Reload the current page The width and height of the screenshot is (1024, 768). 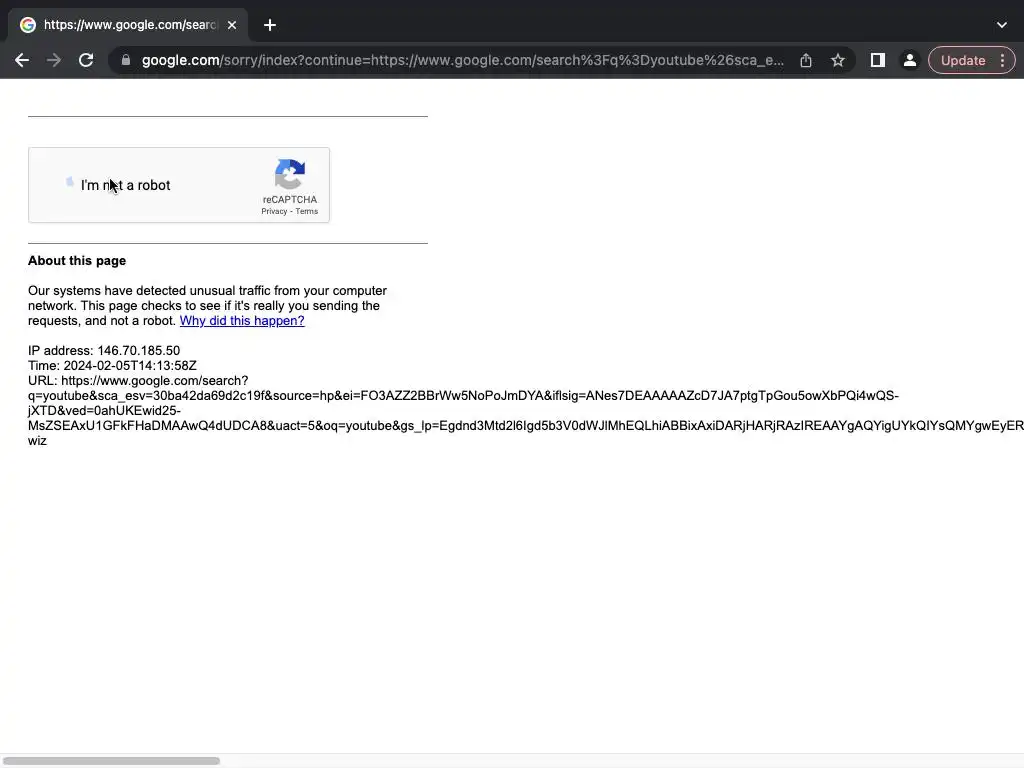tap(86, 60)
